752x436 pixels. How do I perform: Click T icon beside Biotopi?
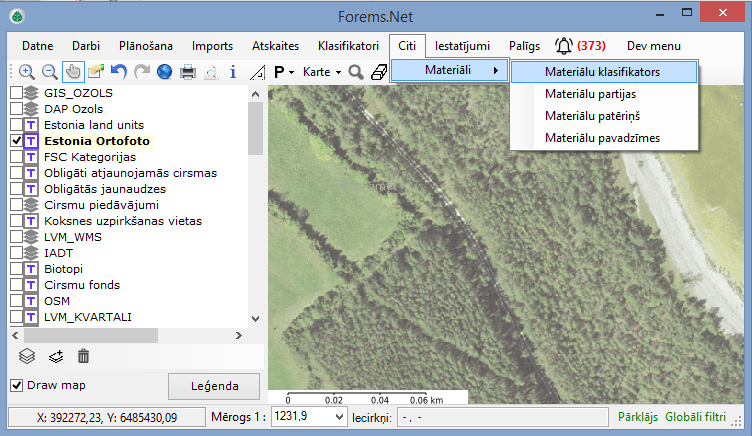click(31, 269)
